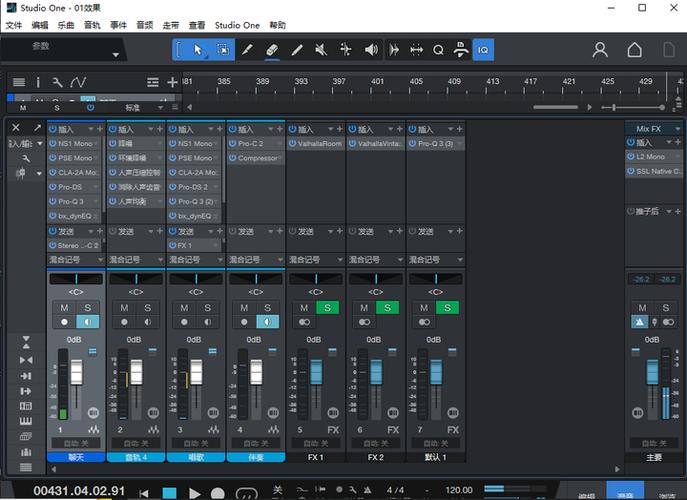Select the Mute tool

(321, 50)
